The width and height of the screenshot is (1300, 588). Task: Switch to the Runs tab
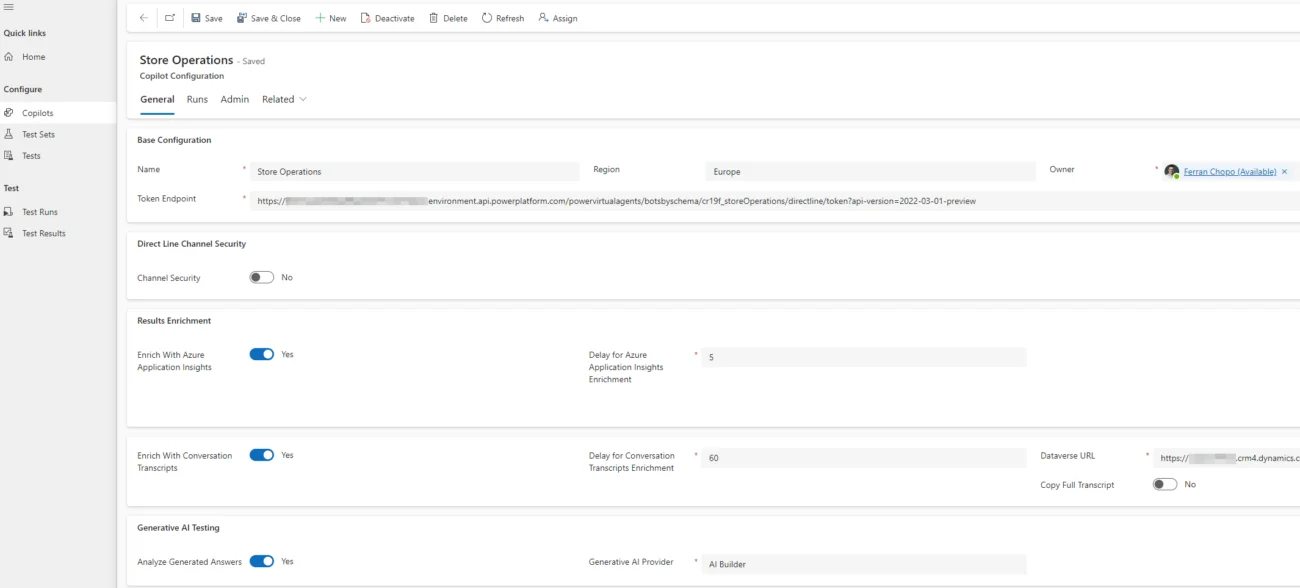point(197,99)
